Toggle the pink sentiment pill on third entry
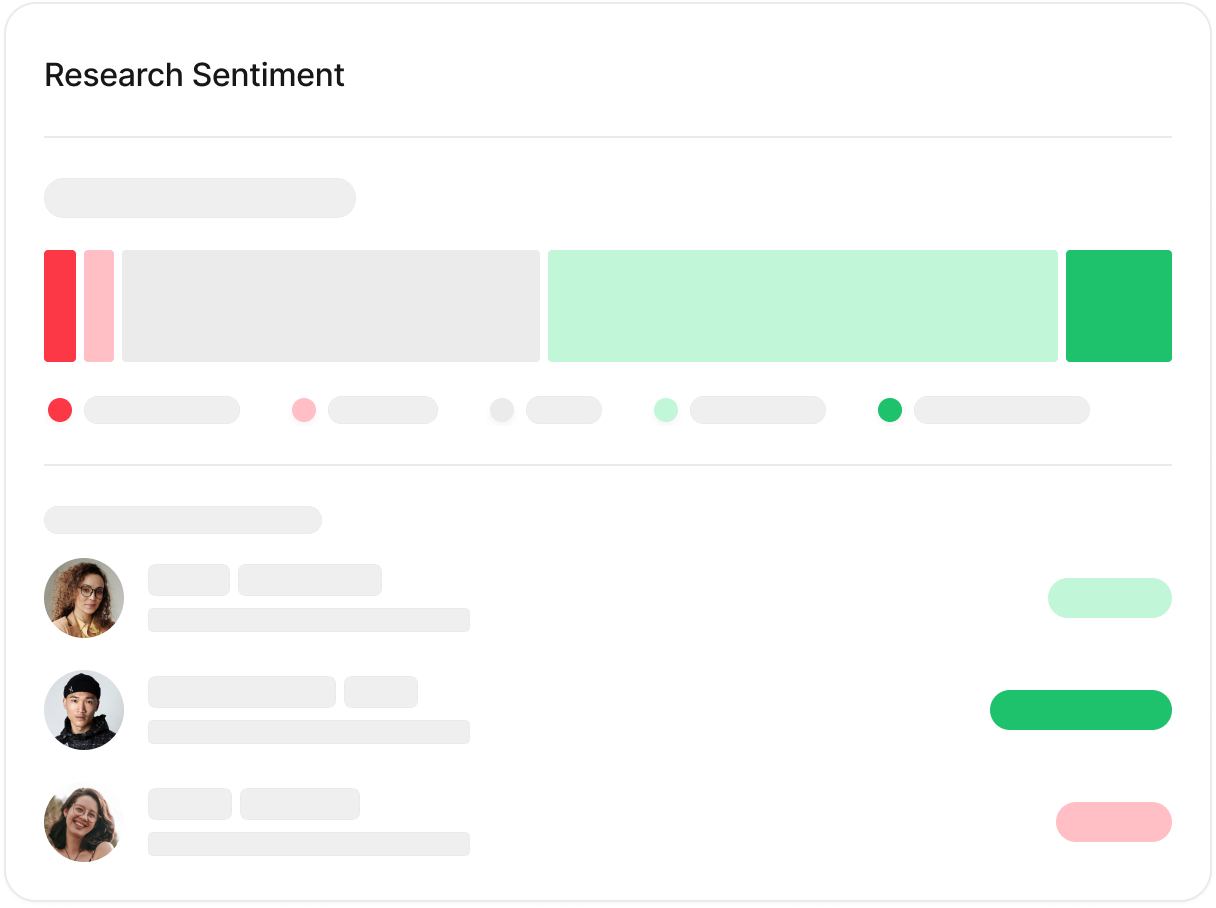The width and height of the screenshot is (1216, 908). point(1113,822)
